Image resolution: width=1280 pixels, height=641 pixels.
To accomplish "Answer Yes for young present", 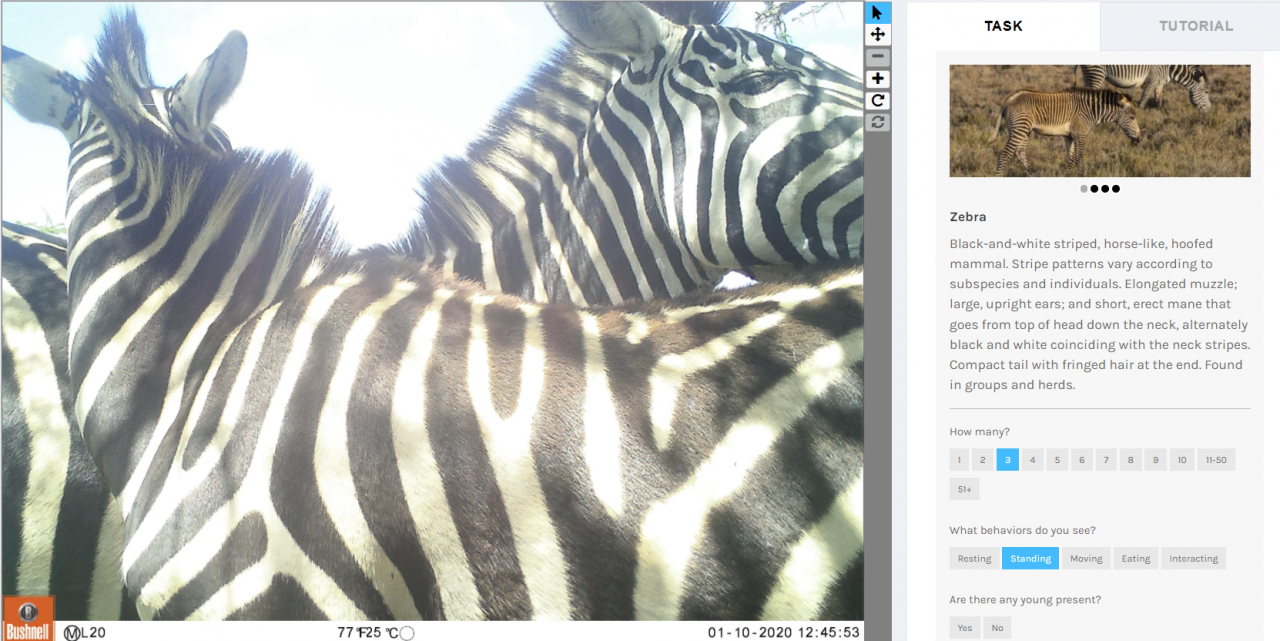I will click(964, 628).
